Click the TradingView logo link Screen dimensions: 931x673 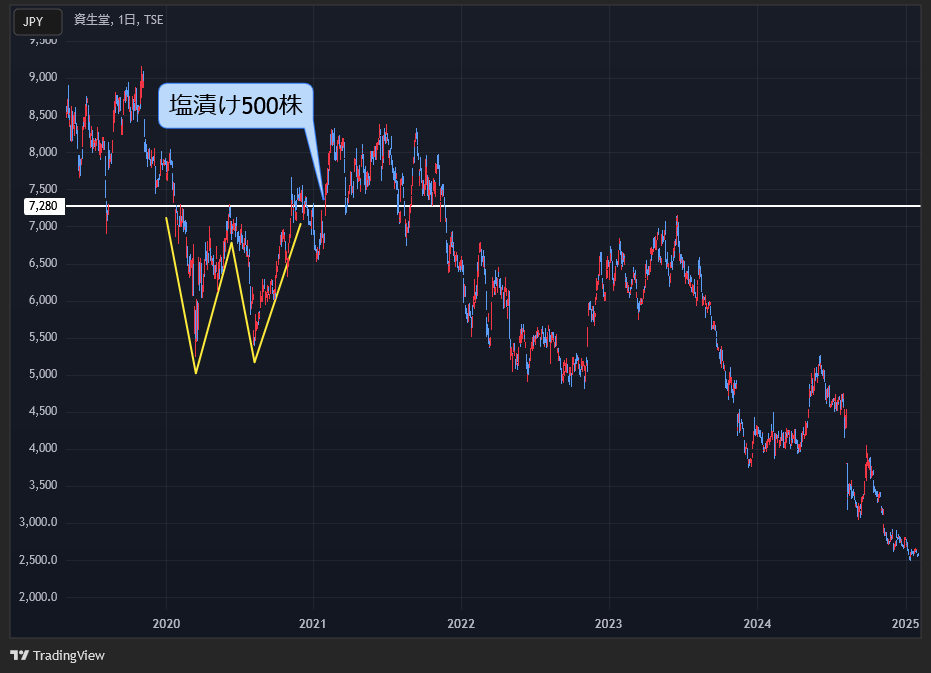point(58,655)
